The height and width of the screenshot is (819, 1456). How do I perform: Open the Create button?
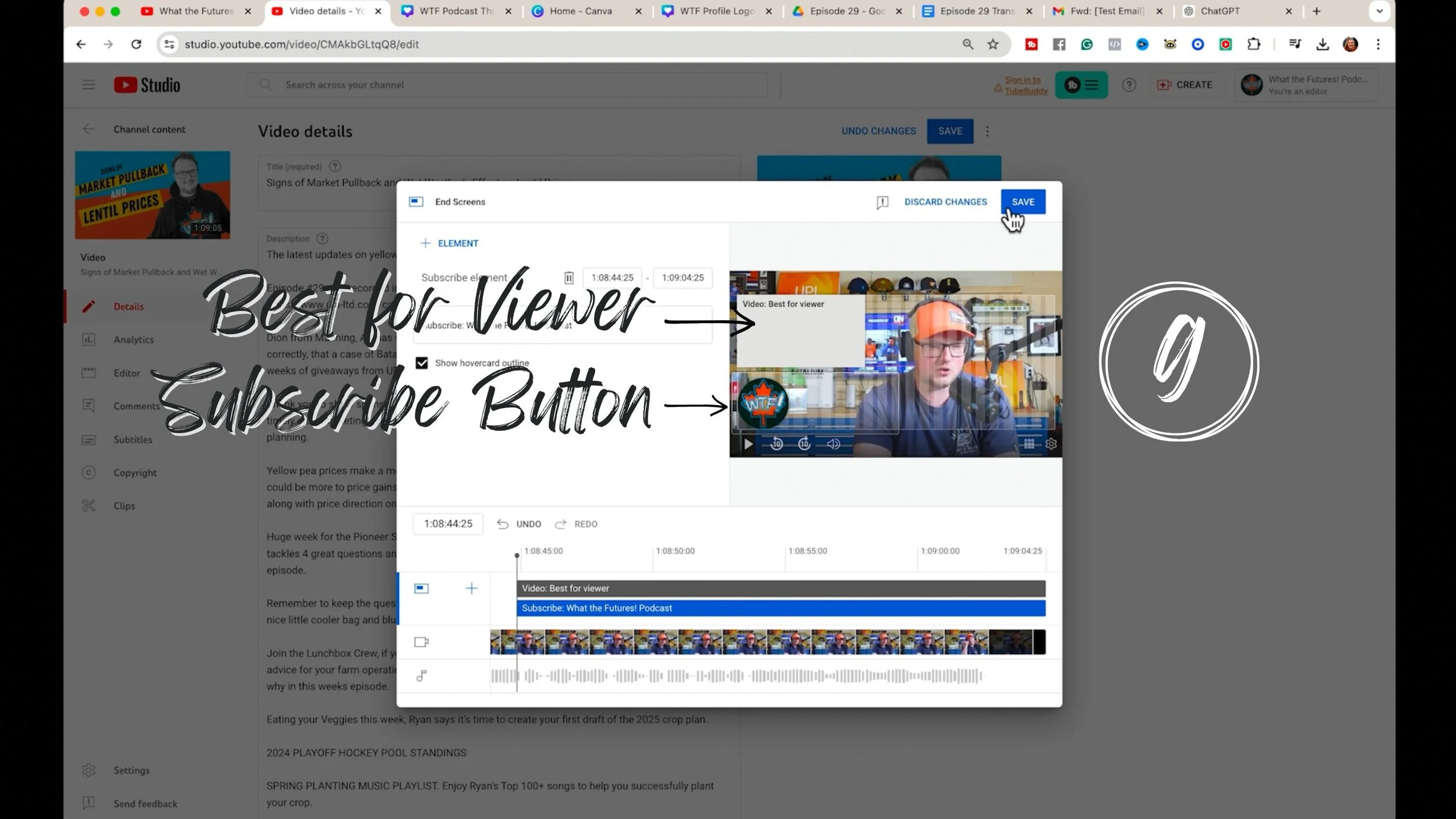pyautogui.click(x=1185, y=85)
